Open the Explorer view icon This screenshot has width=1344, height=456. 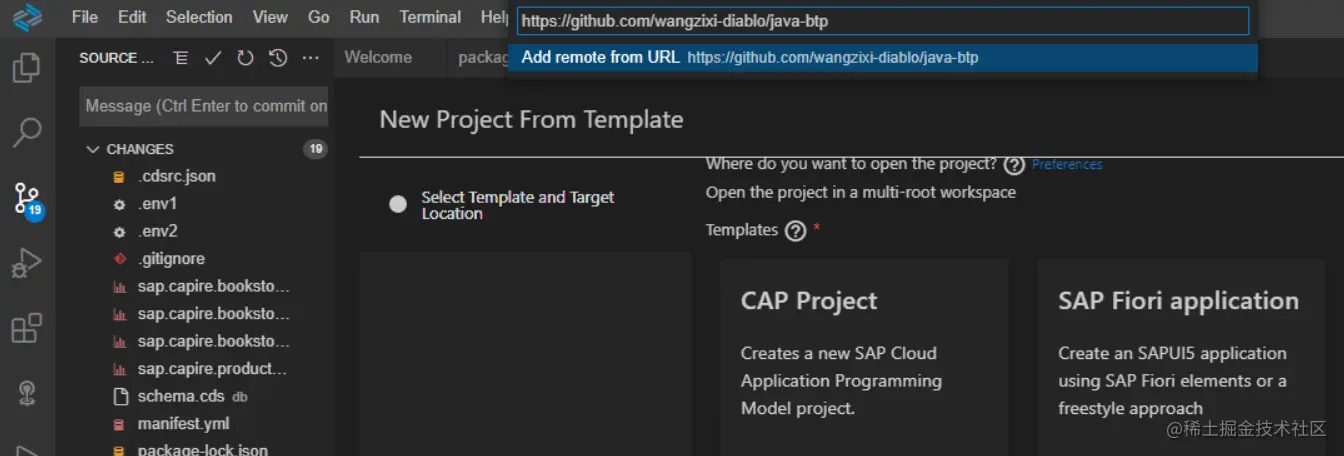coord(27,68)
